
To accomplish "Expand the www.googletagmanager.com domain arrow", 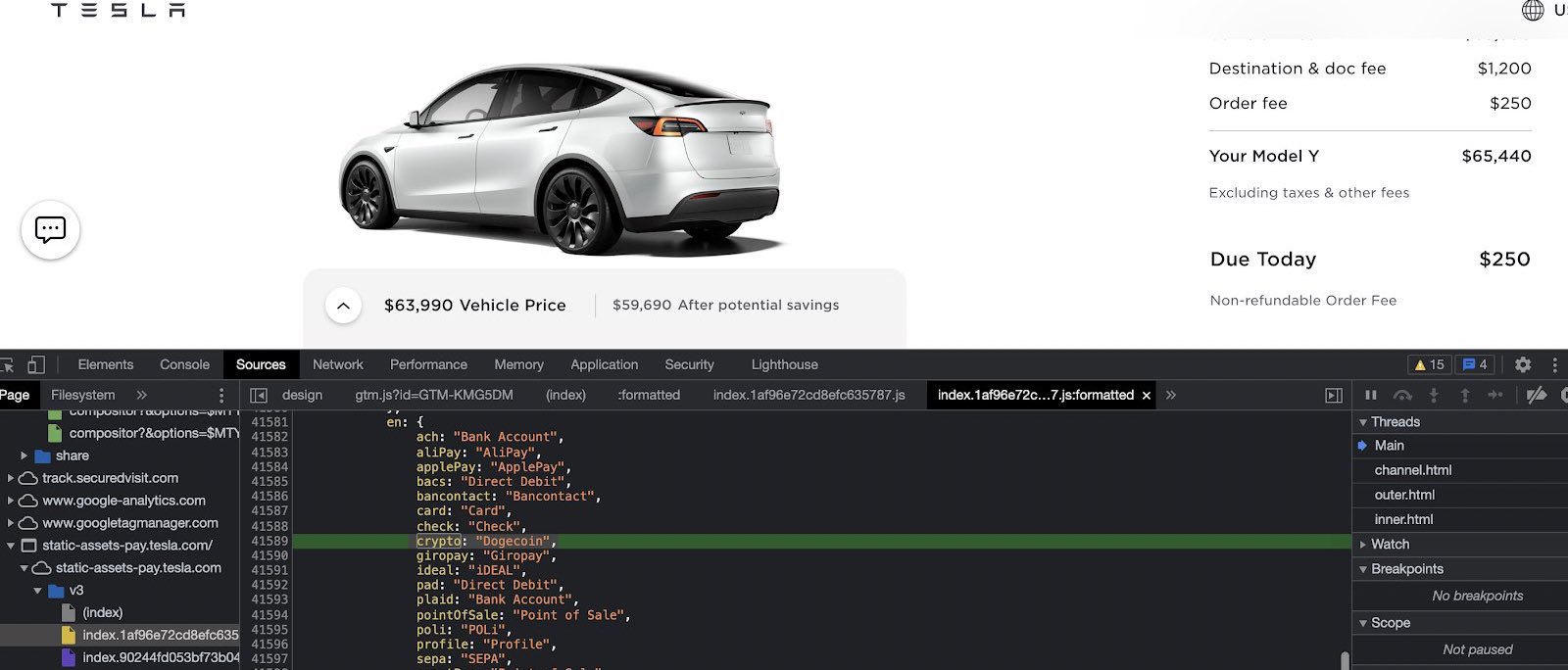I will [11, 523].
